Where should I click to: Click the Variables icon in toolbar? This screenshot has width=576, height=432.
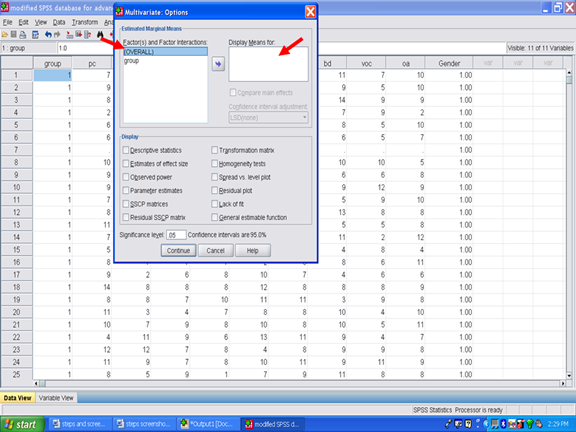(87, 35)
